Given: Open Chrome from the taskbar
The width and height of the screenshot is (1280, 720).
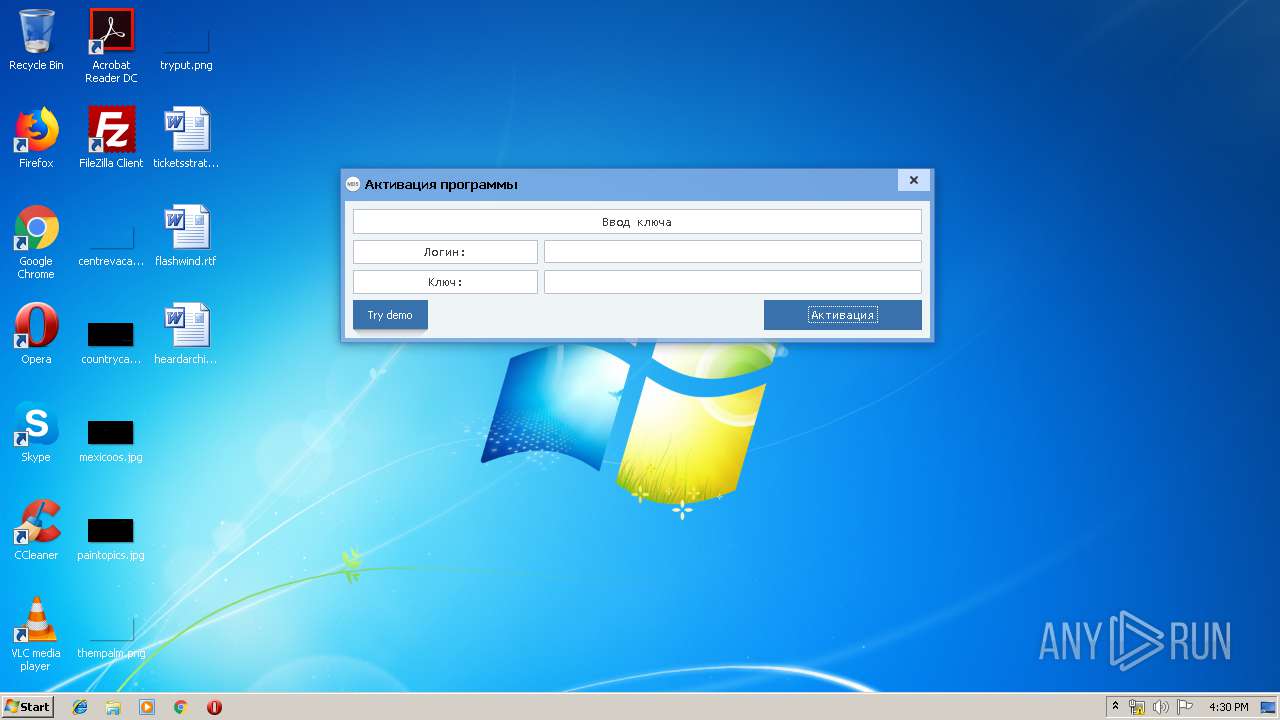Looking at the screenshot, I should coord(180,707).
